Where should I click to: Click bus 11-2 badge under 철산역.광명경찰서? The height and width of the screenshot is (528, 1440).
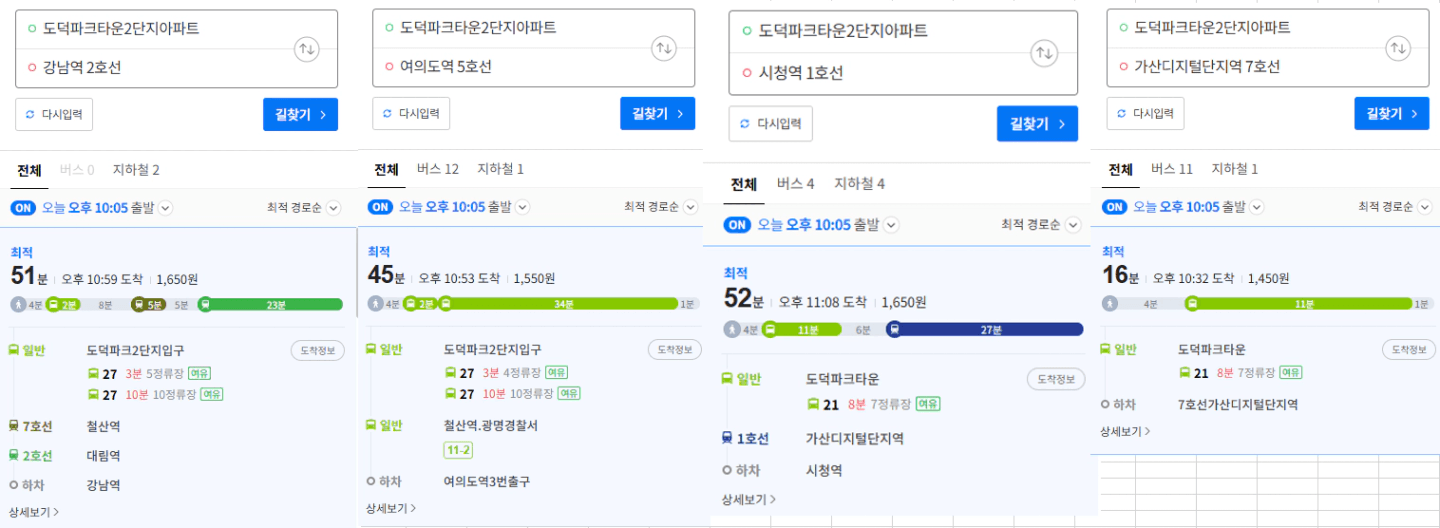458,451
